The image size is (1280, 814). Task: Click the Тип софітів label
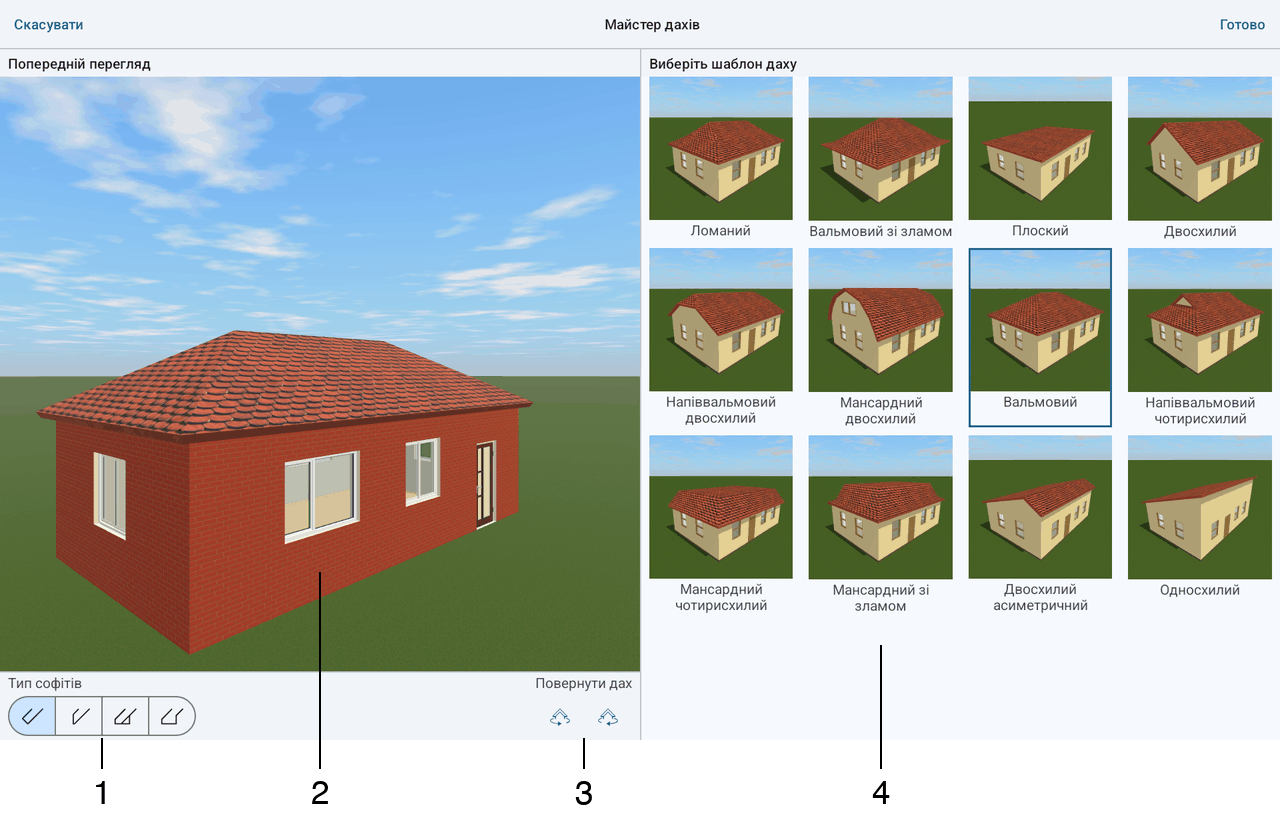(45, 684)
